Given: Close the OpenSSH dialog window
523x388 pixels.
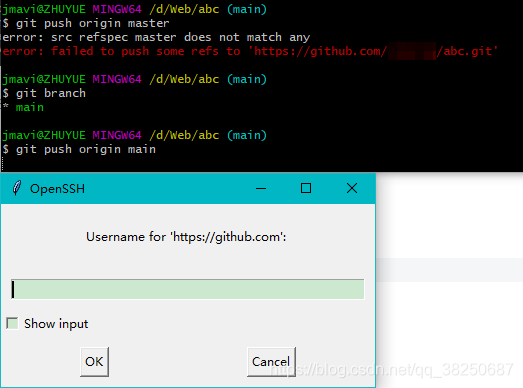Looking at the screenshot, I should tap(352, 188).
